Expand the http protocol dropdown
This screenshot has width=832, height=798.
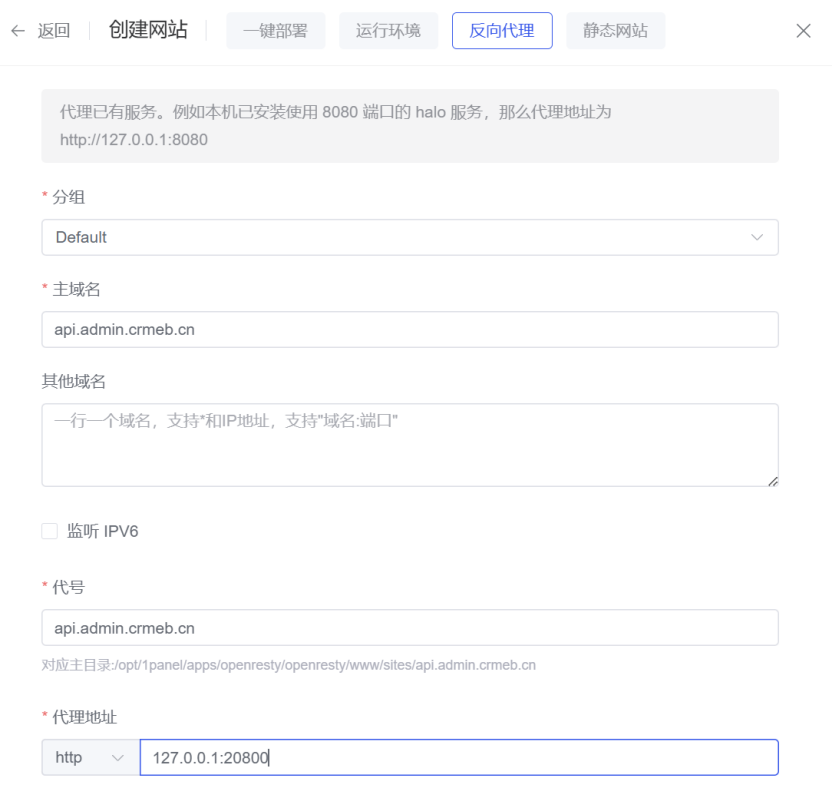click(x=90, y=757)
